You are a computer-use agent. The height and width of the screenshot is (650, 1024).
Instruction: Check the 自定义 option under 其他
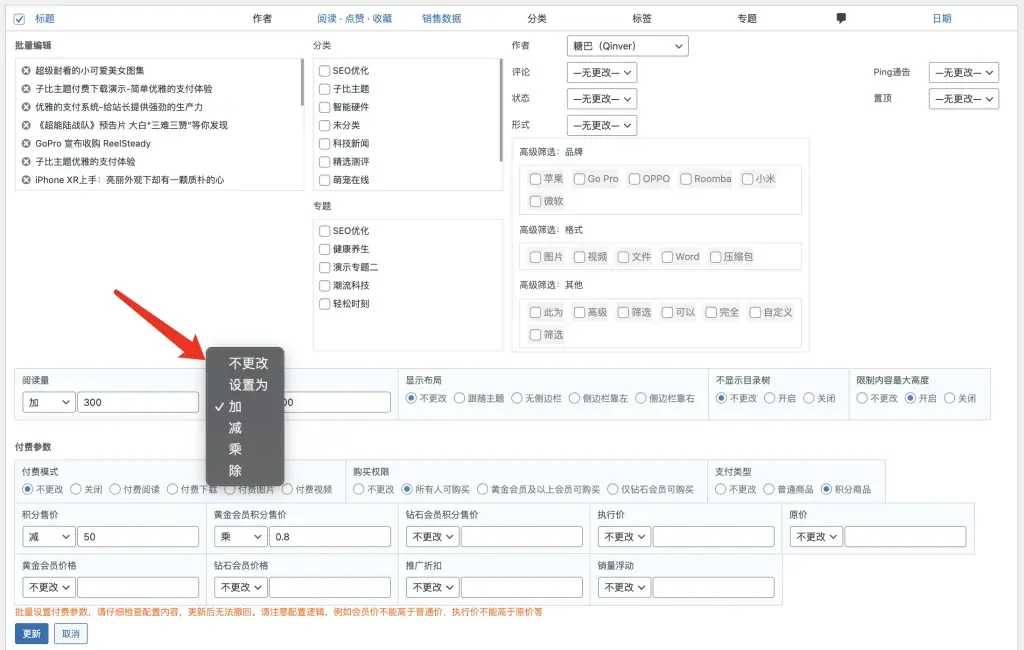pyautogui.click(x=756, y=313)
